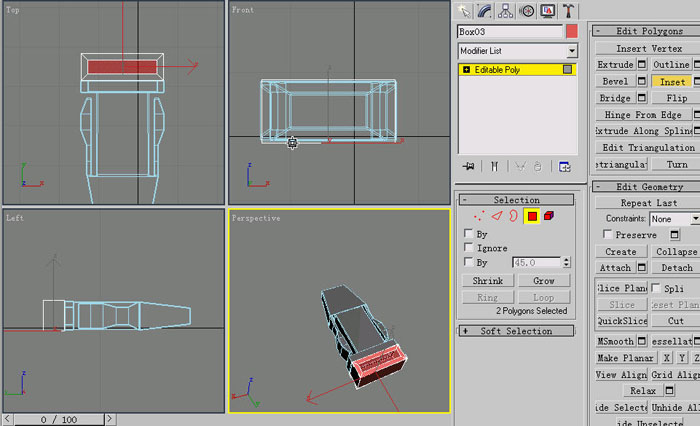Open Preserve settings box icon
The width and height of the screenshot is (700, 426).
(x=675, y=234)
